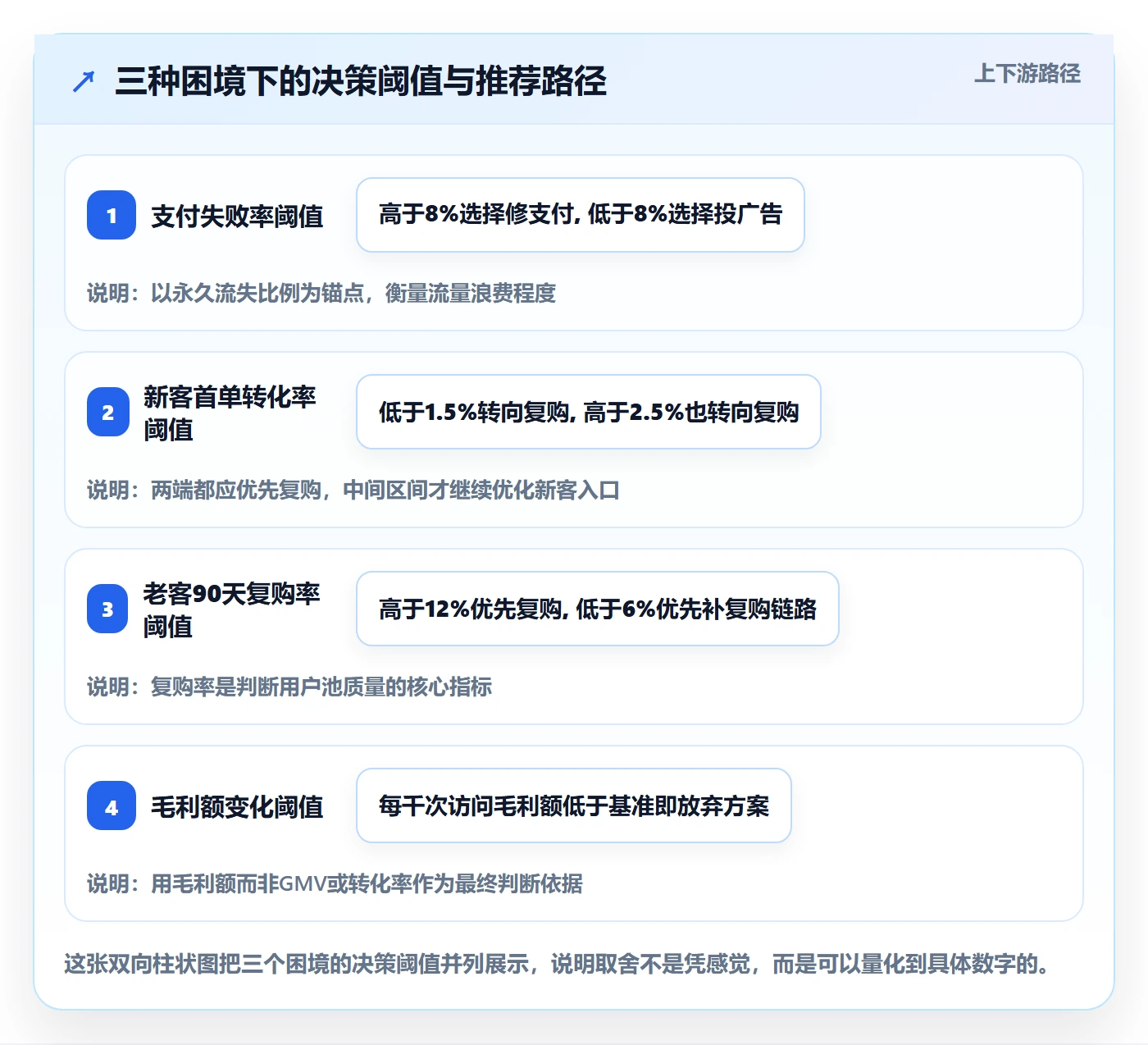Click the heading 三种困境下的决策阈值与推荐路径
Viewport: 1148px width, 1045px height.
tap(361, 81)
